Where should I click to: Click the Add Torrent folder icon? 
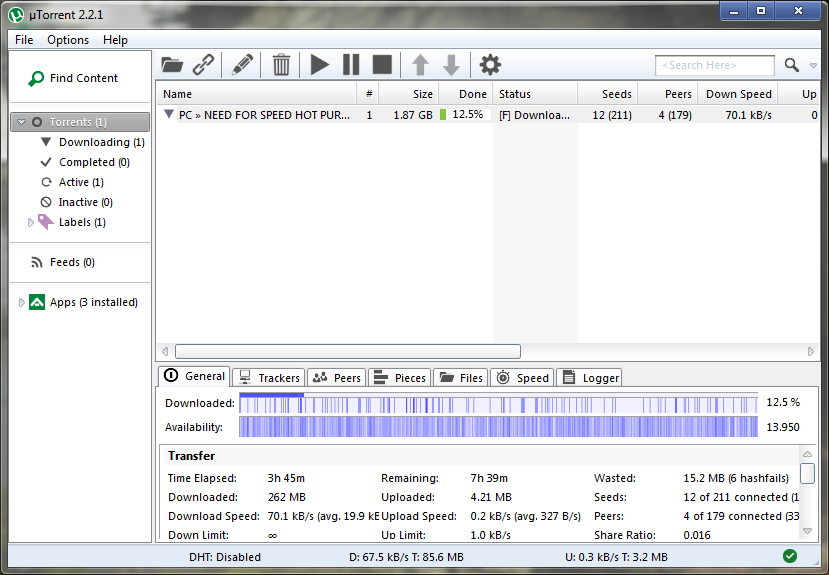click(x=172, y=65)
